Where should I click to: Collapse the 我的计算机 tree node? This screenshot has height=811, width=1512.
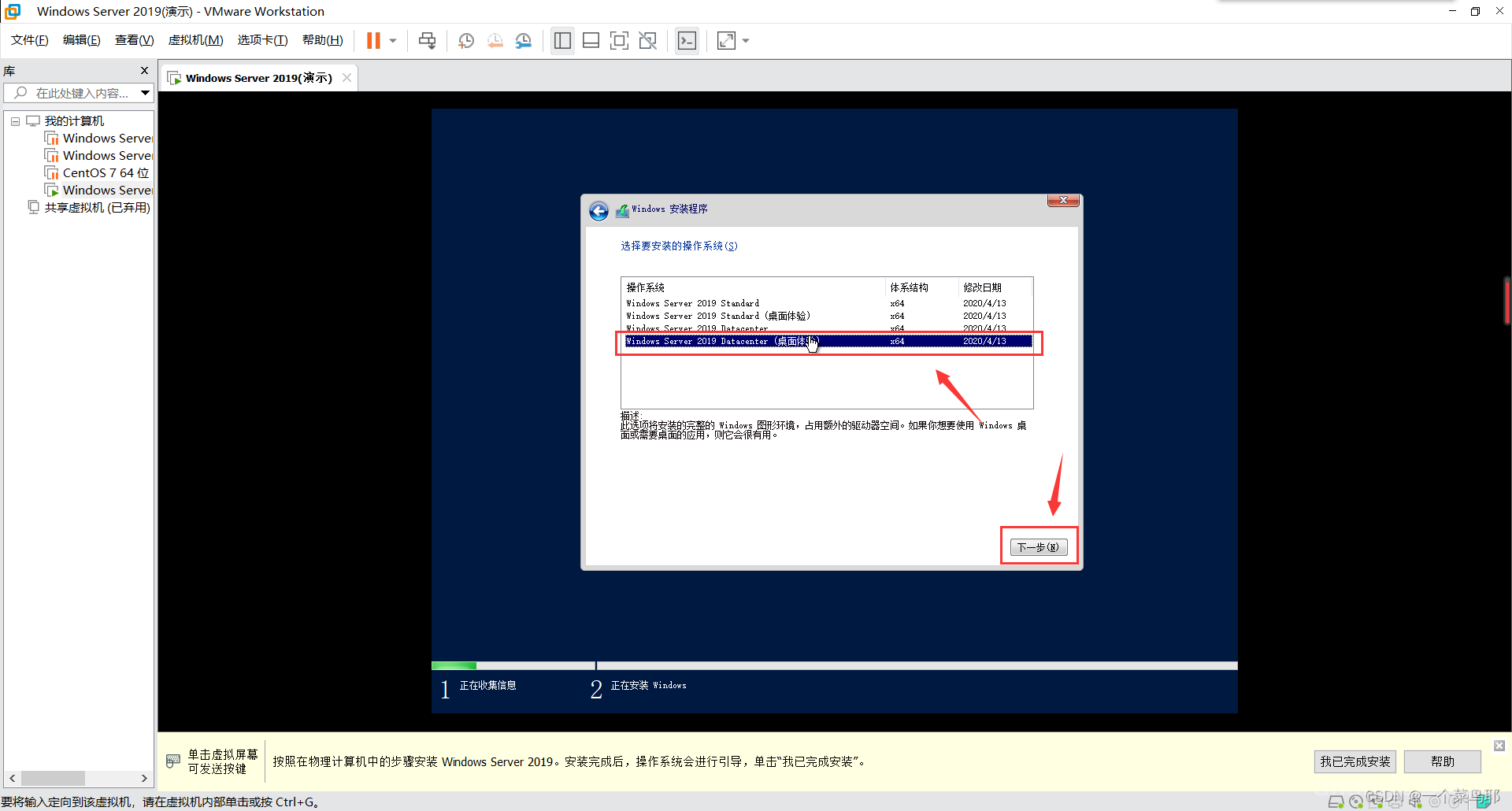tap(15, 121)
